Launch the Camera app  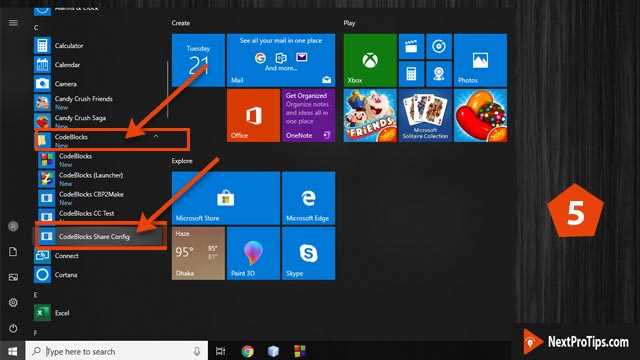pyautogui.click(x=98, y=84)
